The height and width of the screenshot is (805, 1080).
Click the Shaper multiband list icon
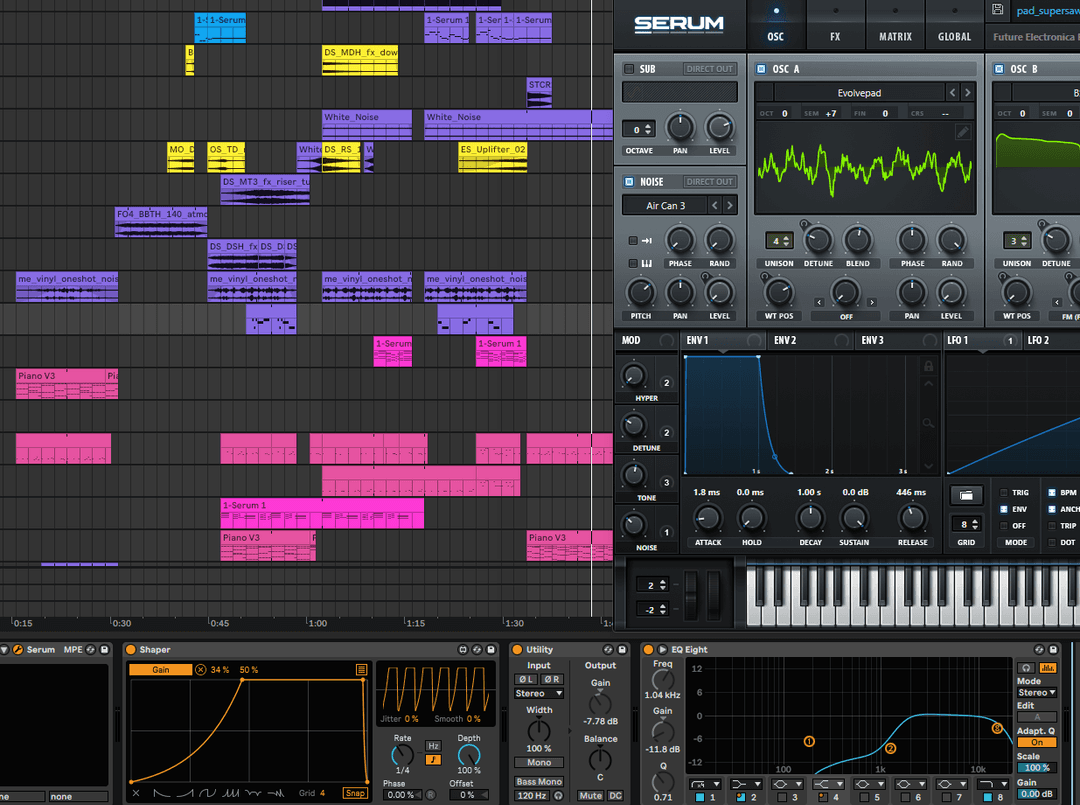point(361,669)
